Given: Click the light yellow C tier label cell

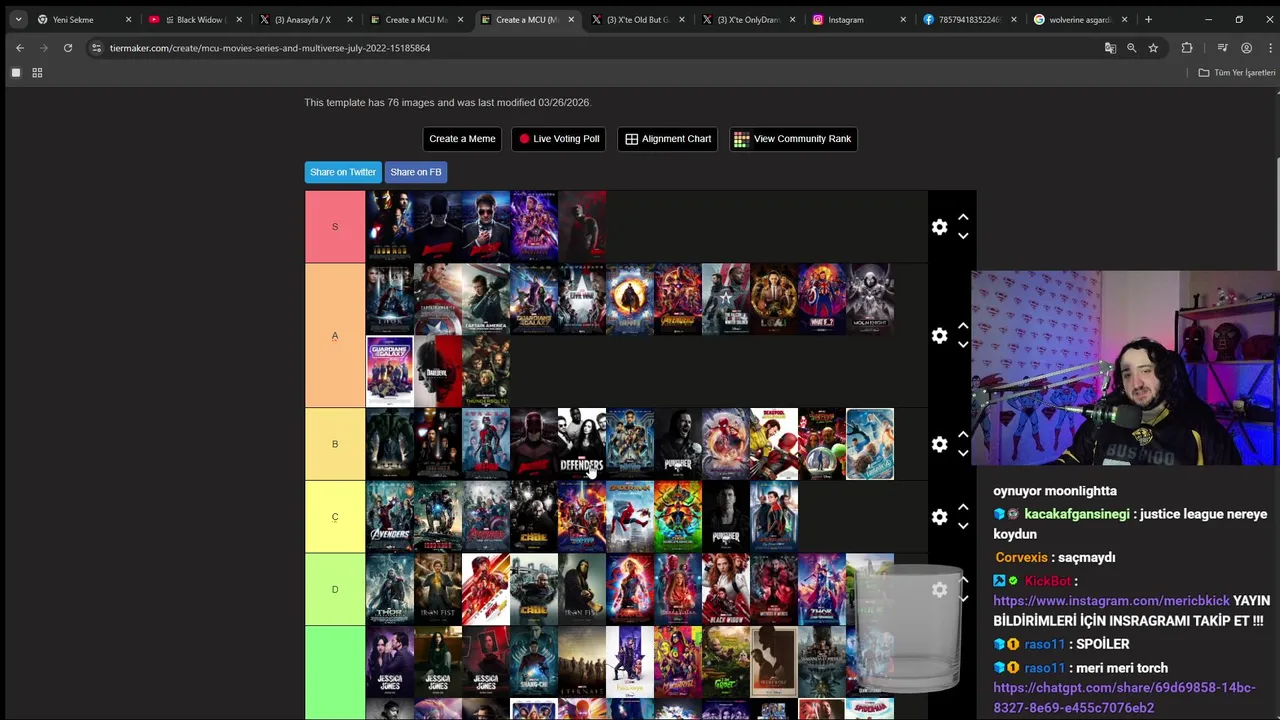Looking at the screenshot, I should tap(335, 517).
